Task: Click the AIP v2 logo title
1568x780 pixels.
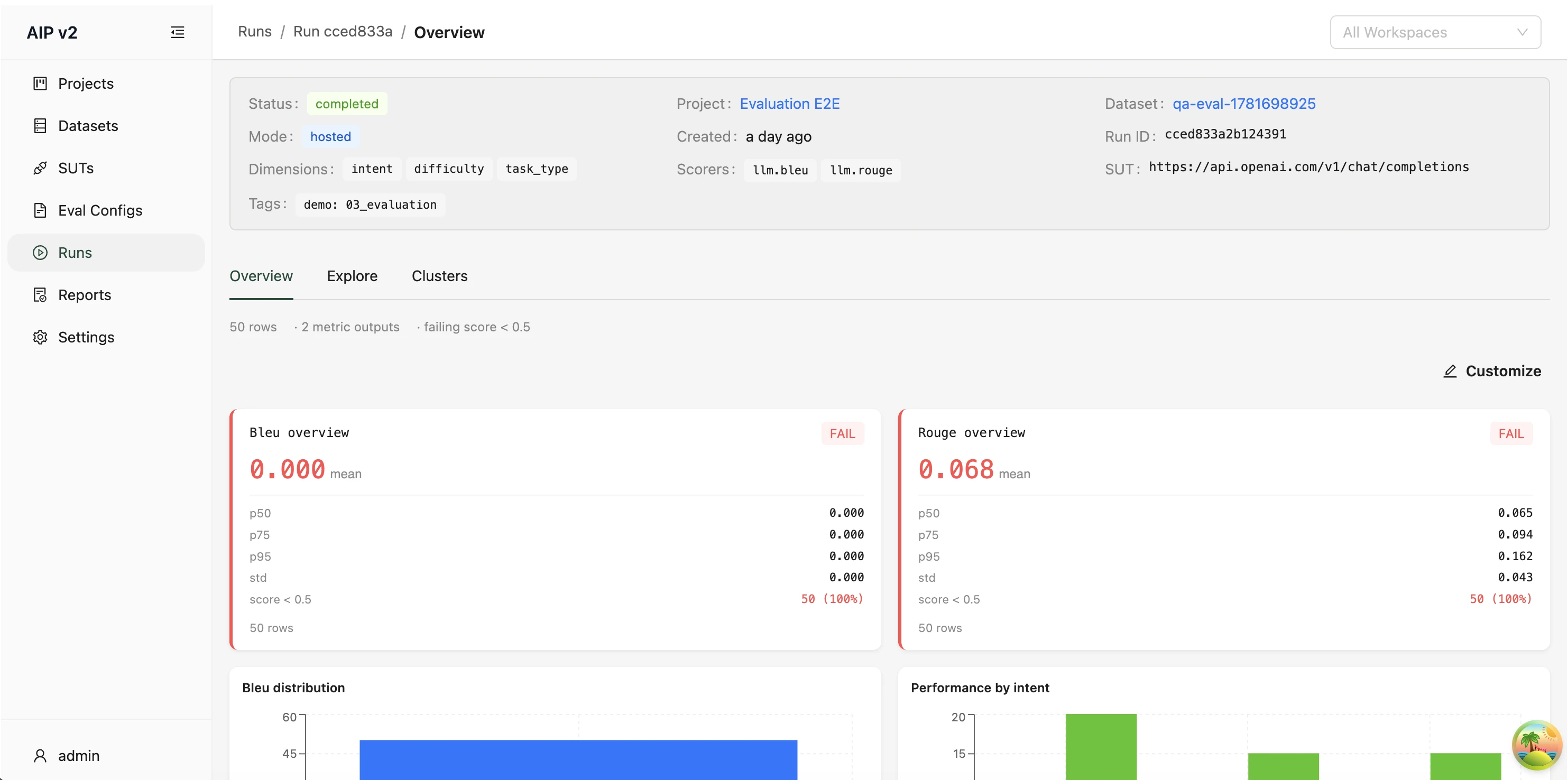Action: [x=52, y=32]
